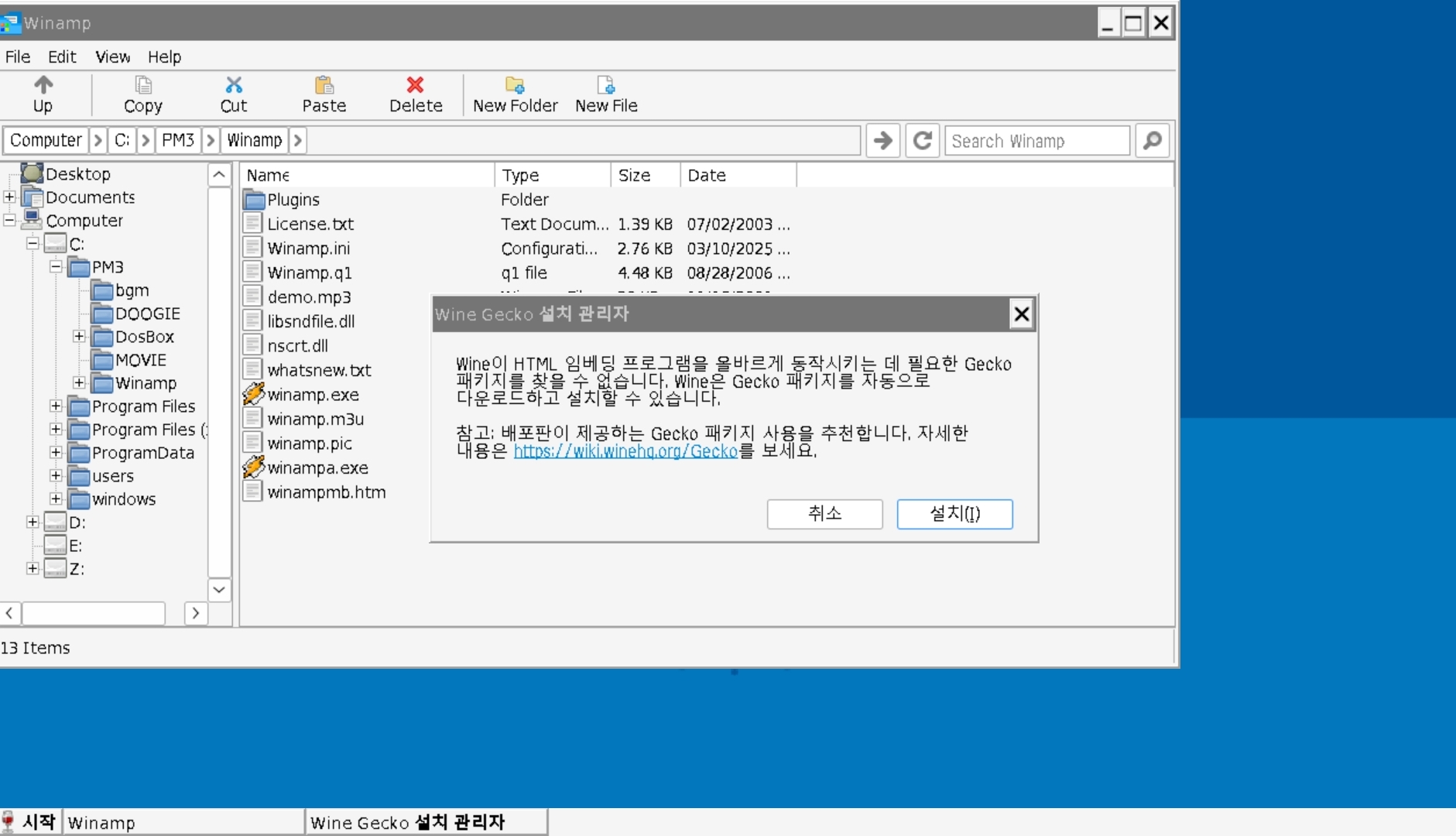Open the View menu
Screen dimensions: 1456x836
(113, 57)
